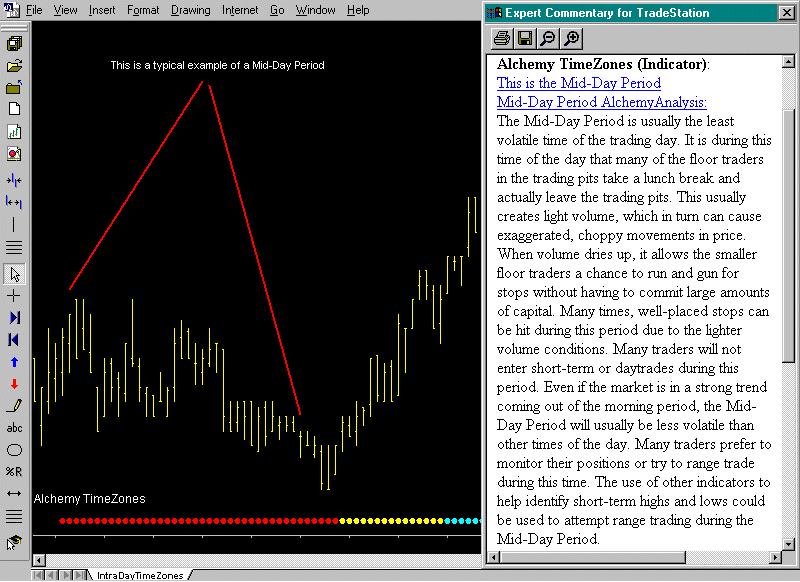Click the upper horizontal-lines toolbar icon

pos(14,247)
